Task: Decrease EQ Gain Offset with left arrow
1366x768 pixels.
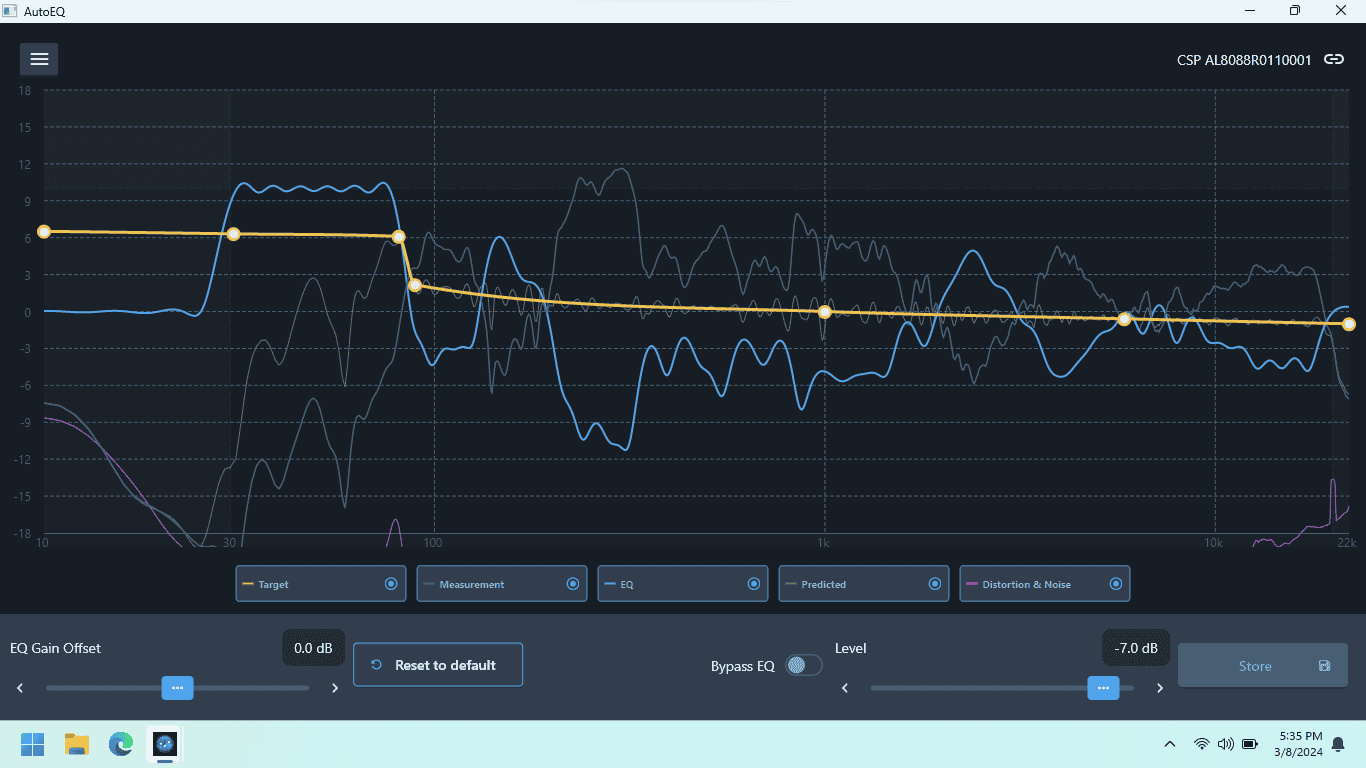Action: pos(20,688)
